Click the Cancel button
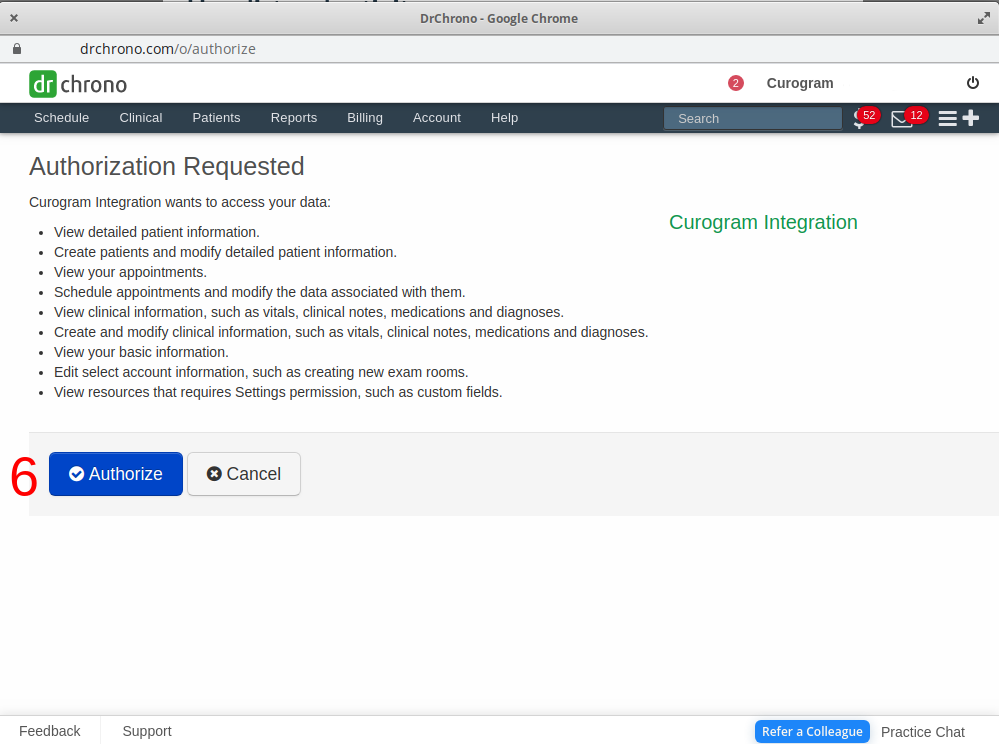This screenshot has height=744, width=999. (x=244, y=474)
